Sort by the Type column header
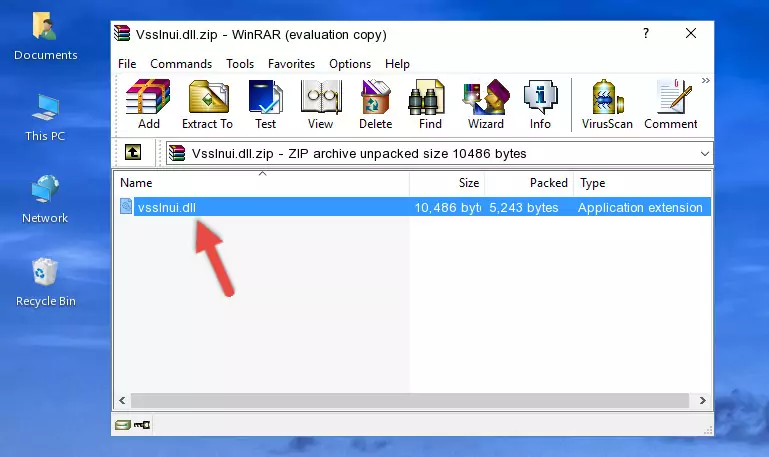The width and height of the screenshot is (769, 457). point(642,183)
